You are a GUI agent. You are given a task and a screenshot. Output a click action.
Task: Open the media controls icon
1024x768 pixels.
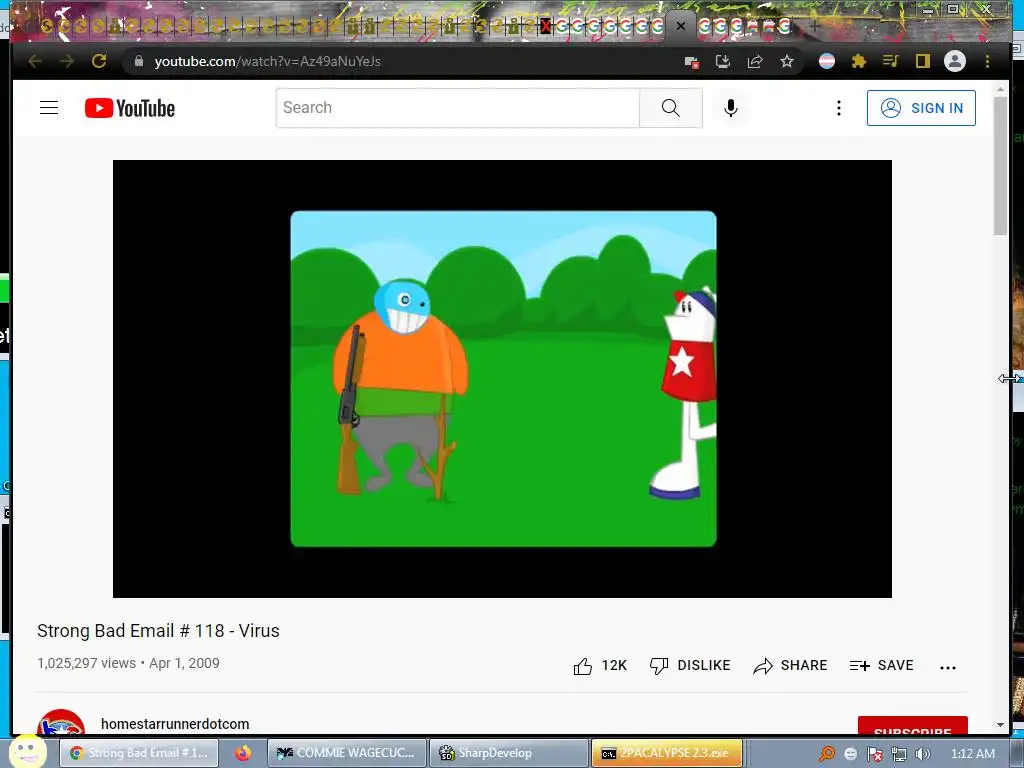point(891,61)
